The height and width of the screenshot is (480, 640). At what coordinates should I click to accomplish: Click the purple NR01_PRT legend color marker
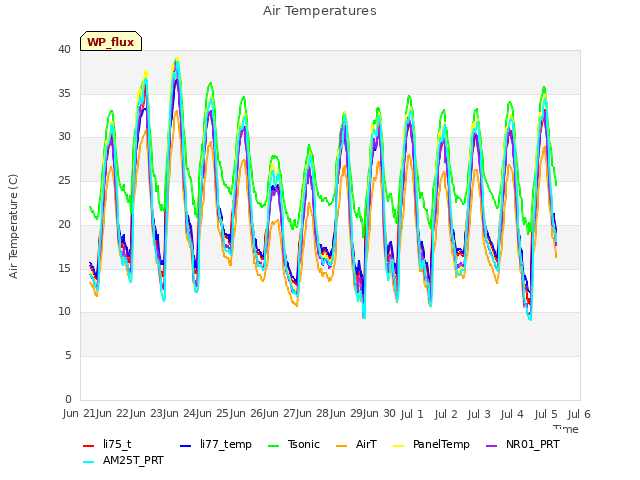click(492, 446)
